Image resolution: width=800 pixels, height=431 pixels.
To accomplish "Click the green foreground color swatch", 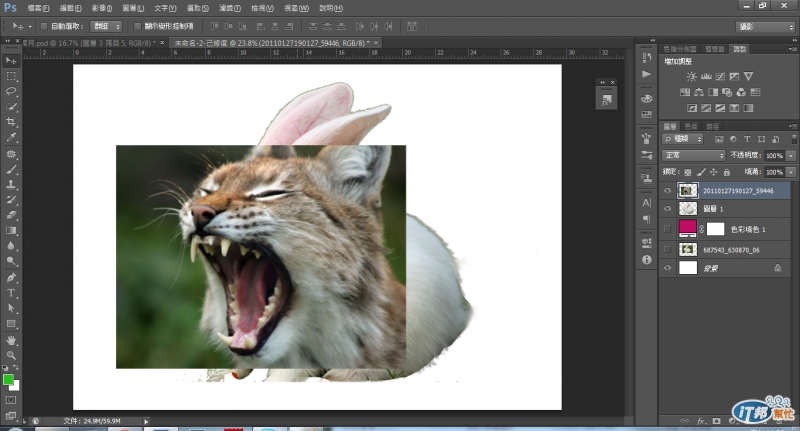I will (9, 379).
